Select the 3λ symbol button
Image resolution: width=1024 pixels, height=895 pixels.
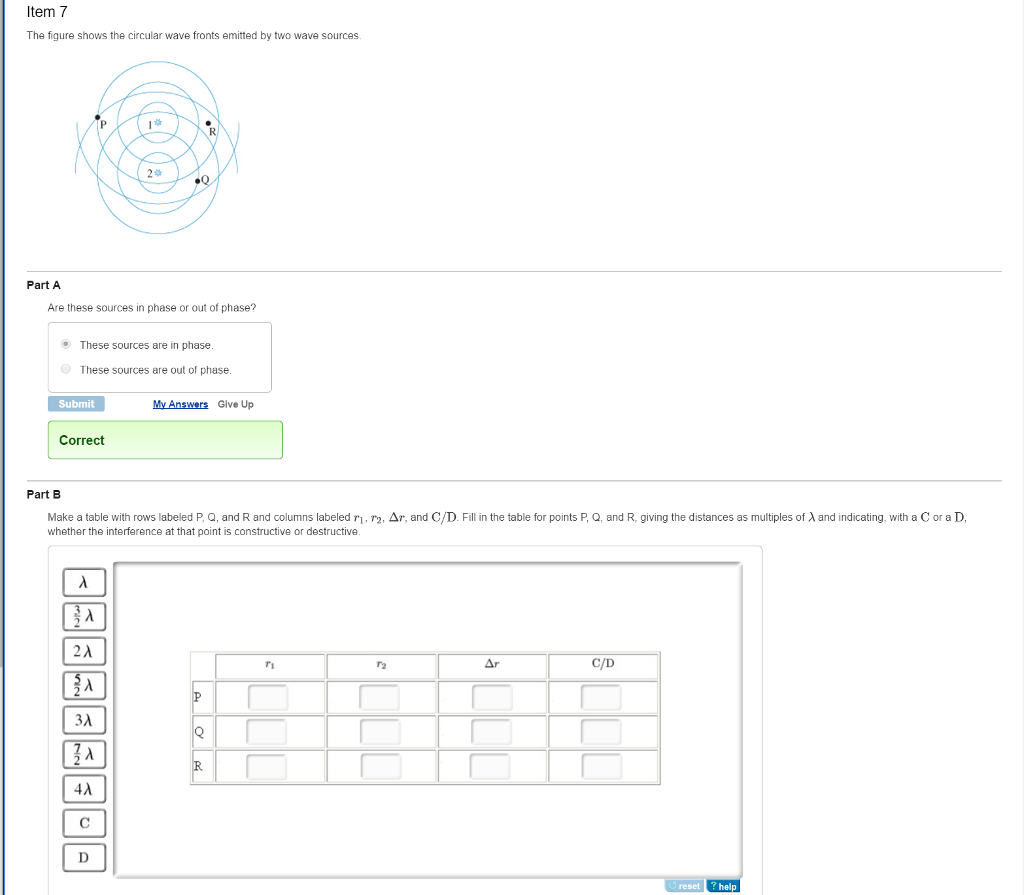pyautogui.click(x=84, y=719)
